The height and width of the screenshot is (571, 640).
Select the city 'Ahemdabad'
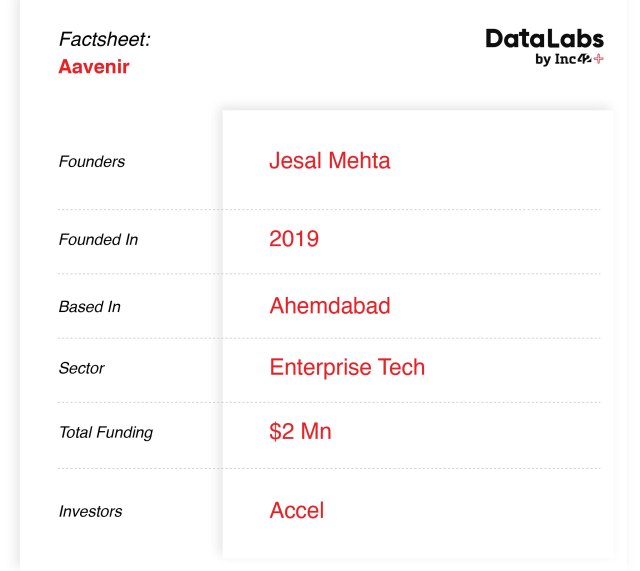coord(329,306)
